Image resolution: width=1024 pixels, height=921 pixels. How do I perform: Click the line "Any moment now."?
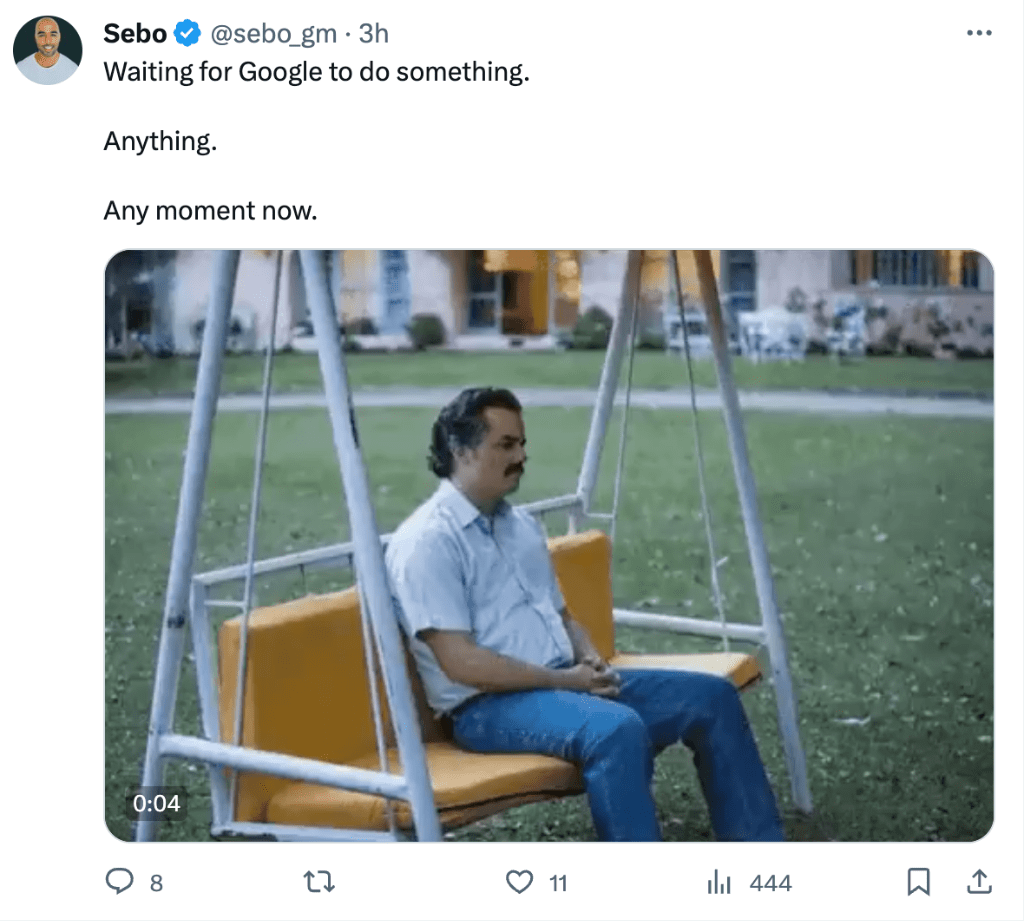(210, 211)
